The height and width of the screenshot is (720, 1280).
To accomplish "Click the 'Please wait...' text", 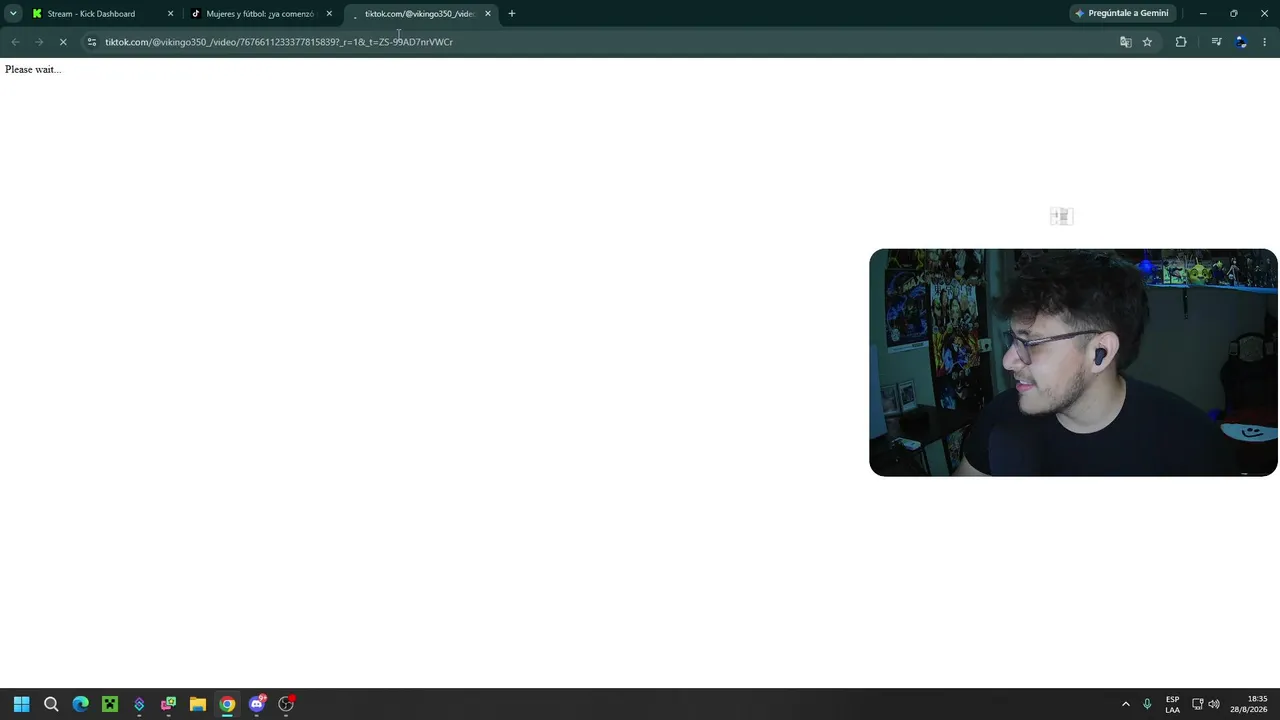I will pos(33,69).
